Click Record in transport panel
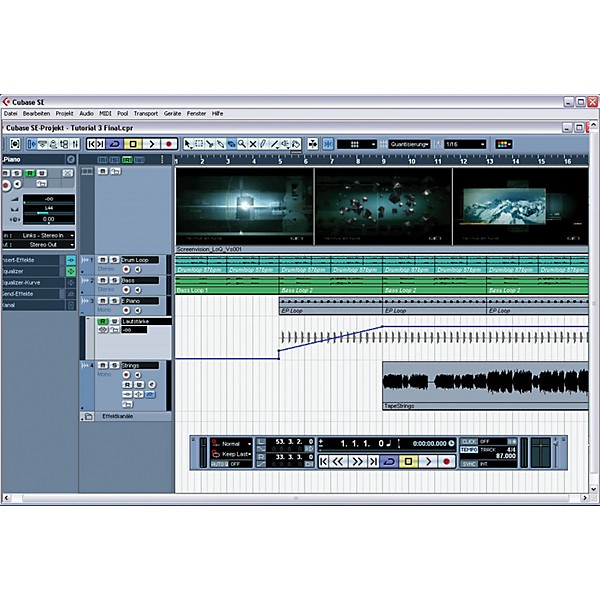 coord(446,462)
